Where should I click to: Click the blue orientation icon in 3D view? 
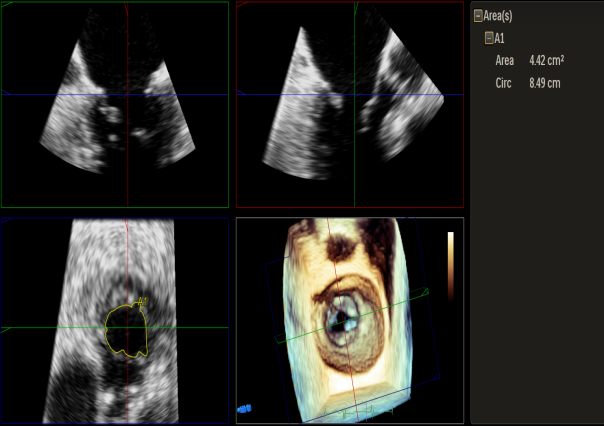(x=243, y=408)
